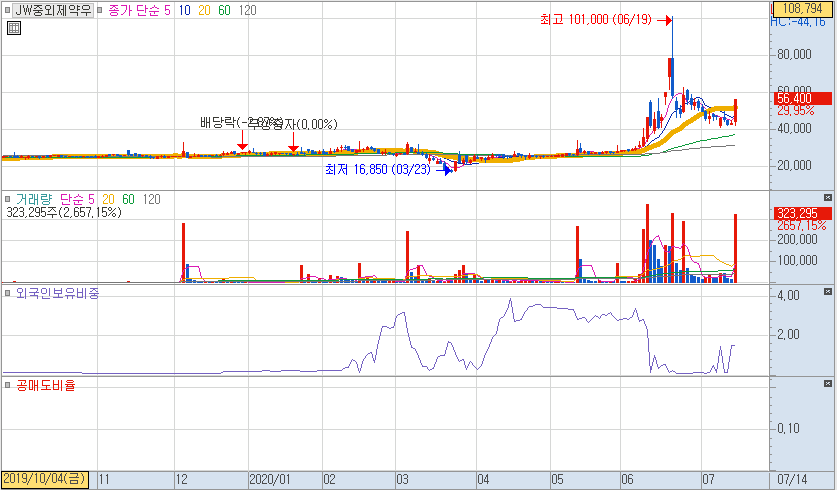Click the 거래량 indicator title
This screenshot has width=837, height=490.
34,199
